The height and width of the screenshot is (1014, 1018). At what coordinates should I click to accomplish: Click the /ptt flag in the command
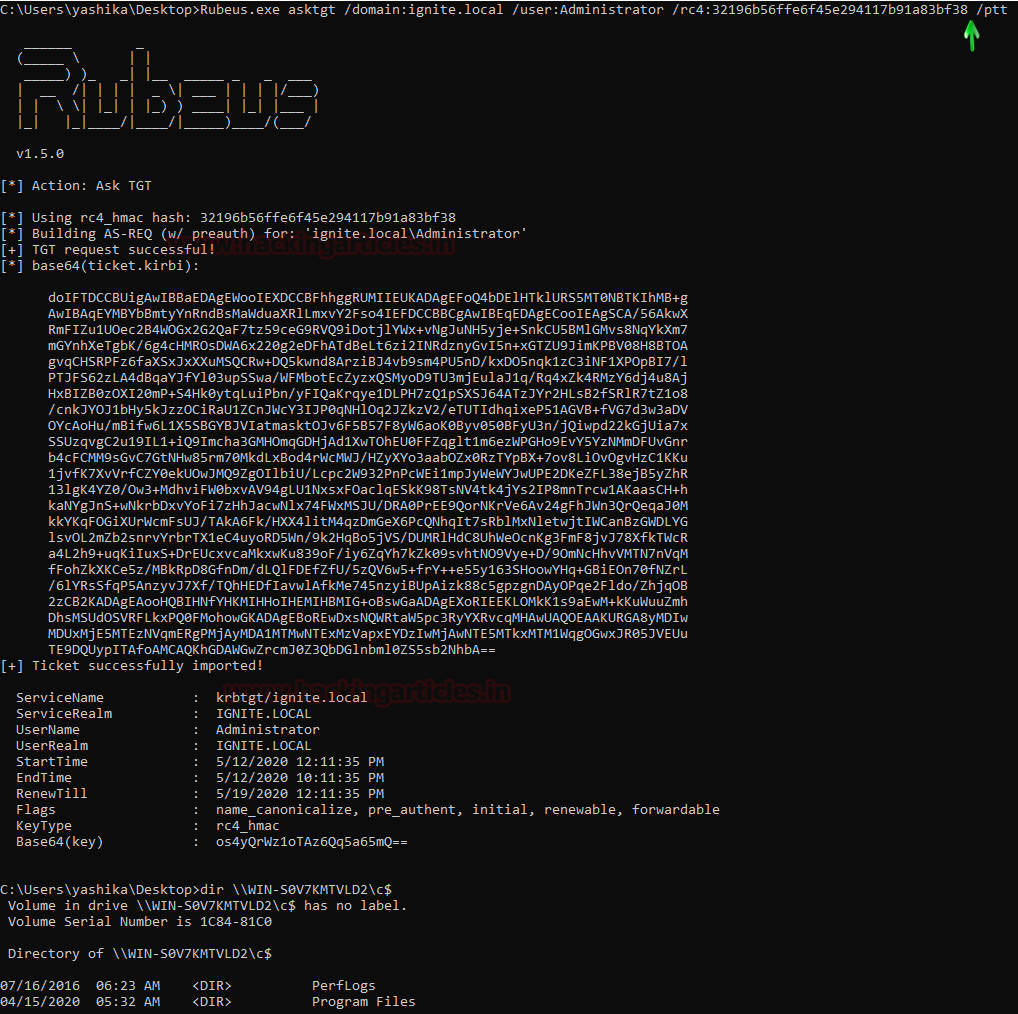click(x=991, y=10)
